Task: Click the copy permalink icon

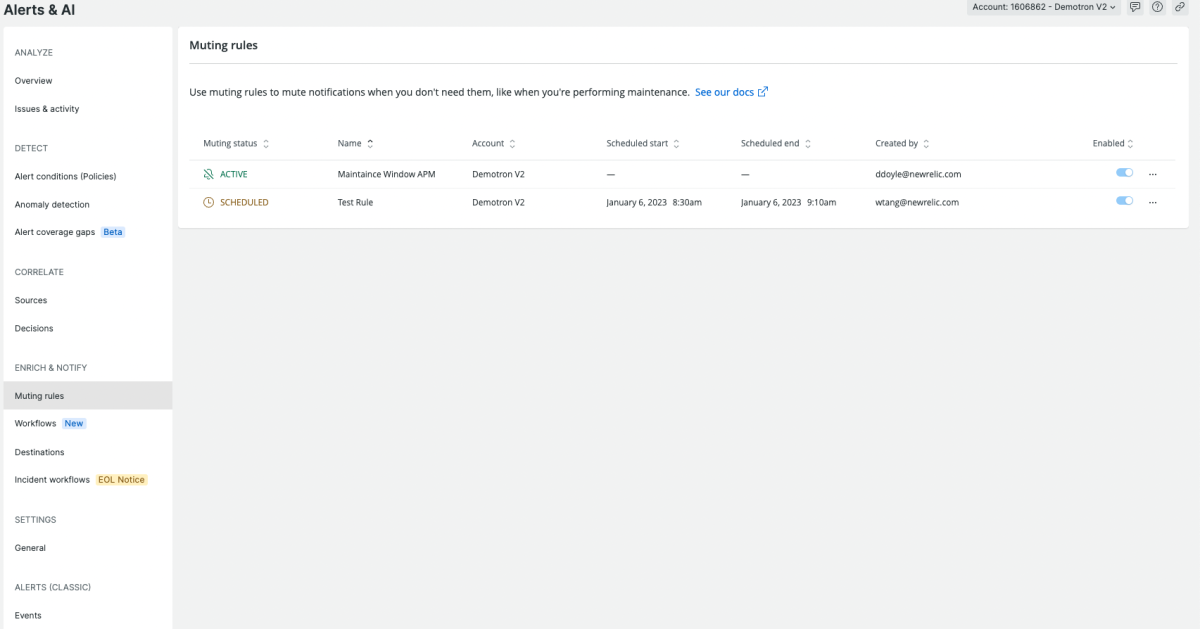Action: [x=1180, y=7]
